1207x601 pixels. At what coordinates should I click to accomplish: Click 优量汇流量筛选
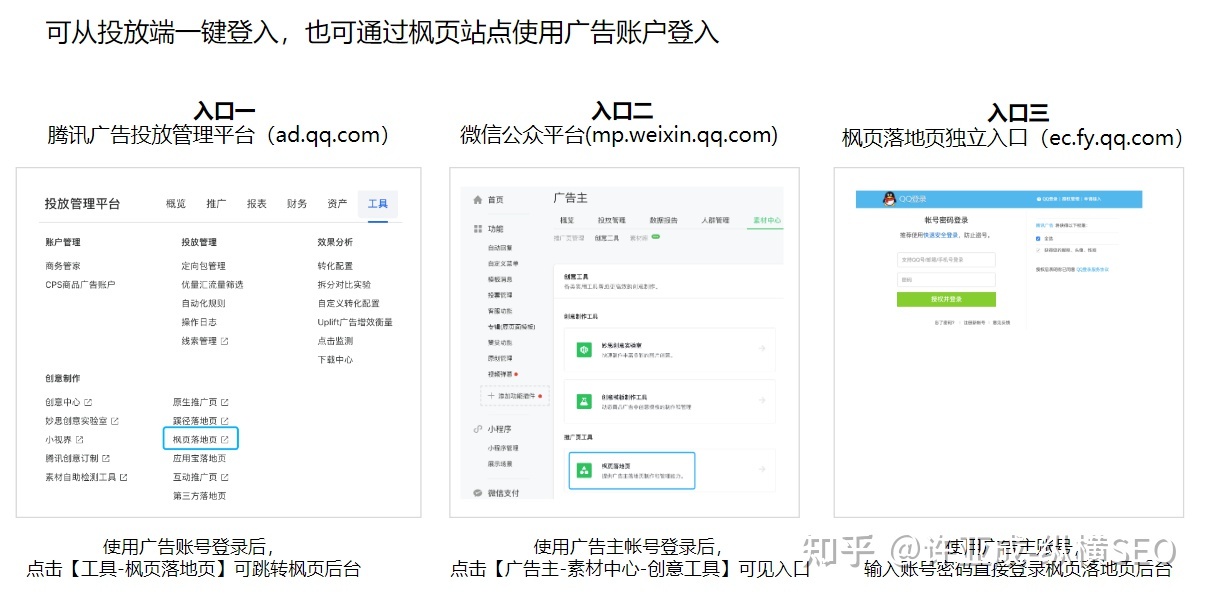(212, 285)
